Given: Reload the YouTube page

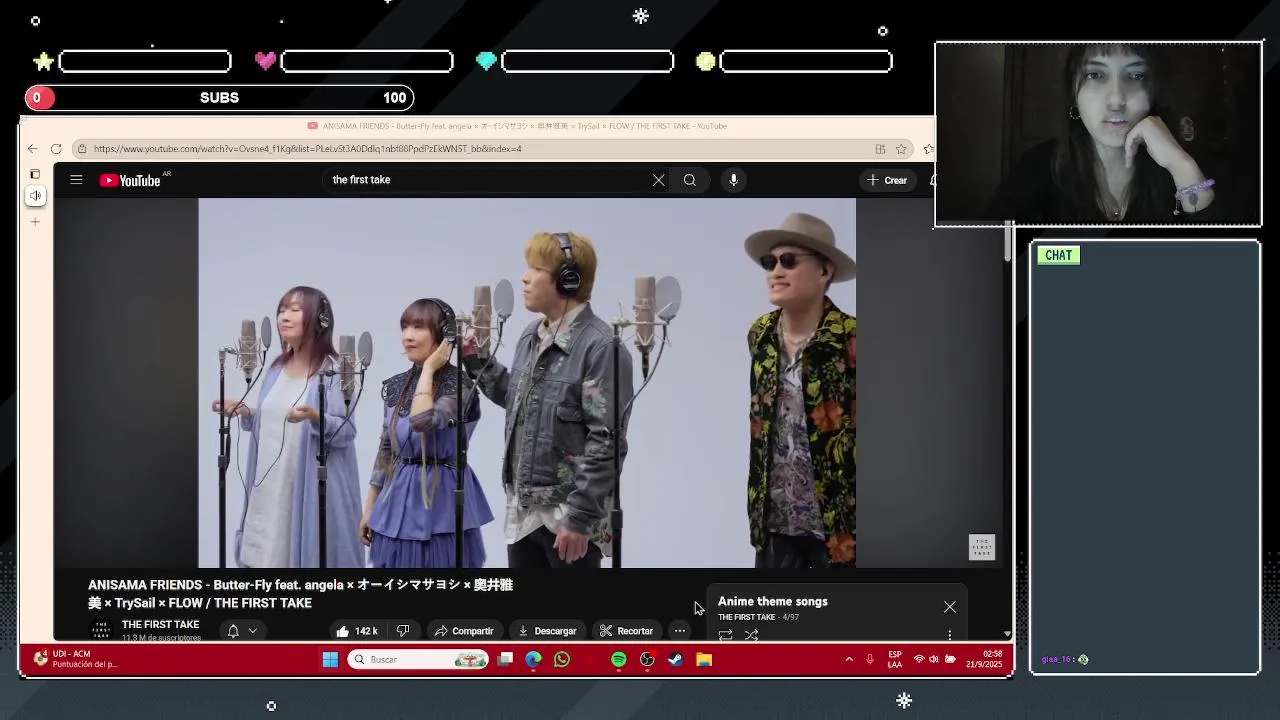Looking at the screenshot, I should point(56,149).
